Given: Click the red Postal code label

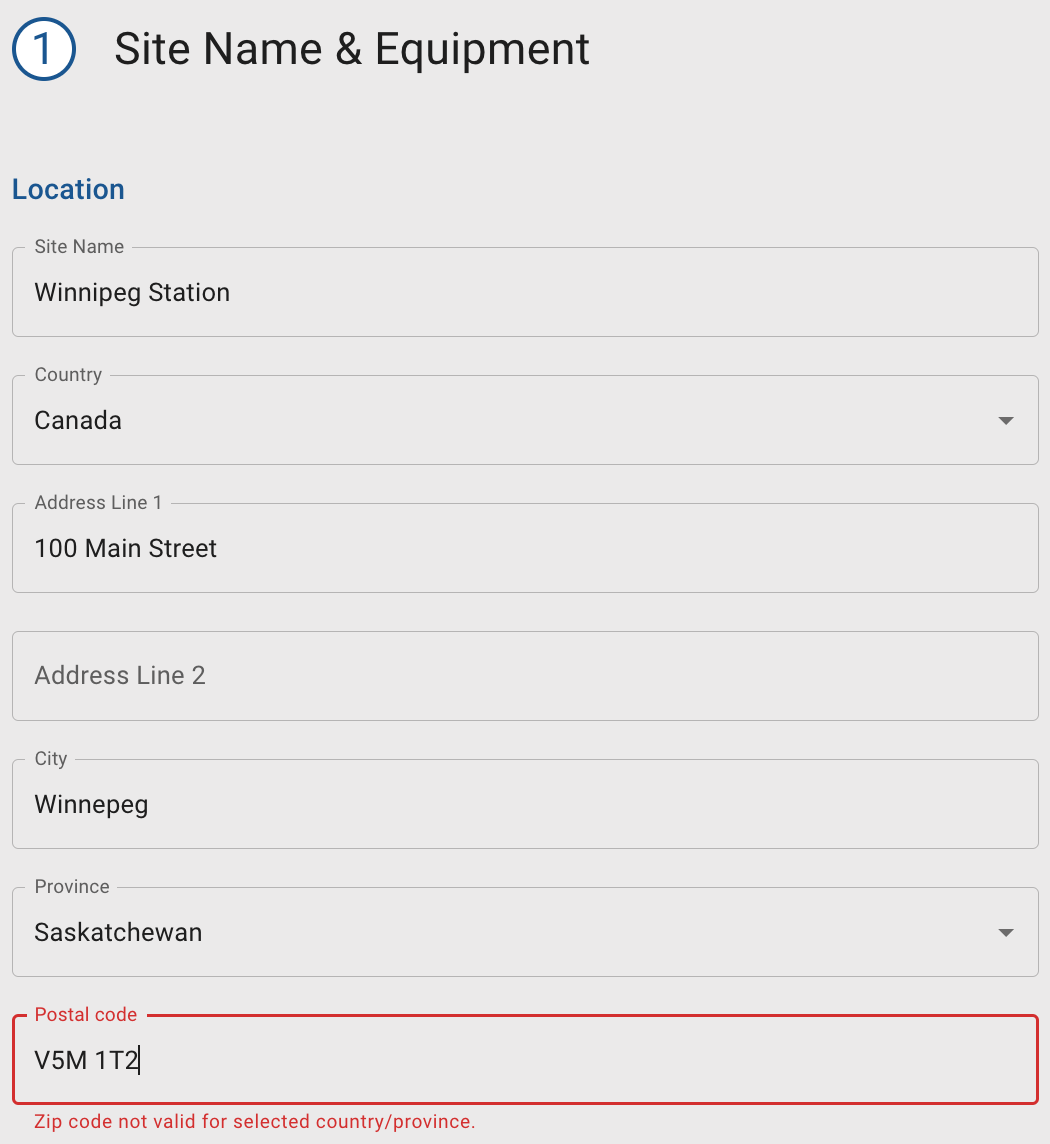Looking at the screenshot, I should (86, 1015).
